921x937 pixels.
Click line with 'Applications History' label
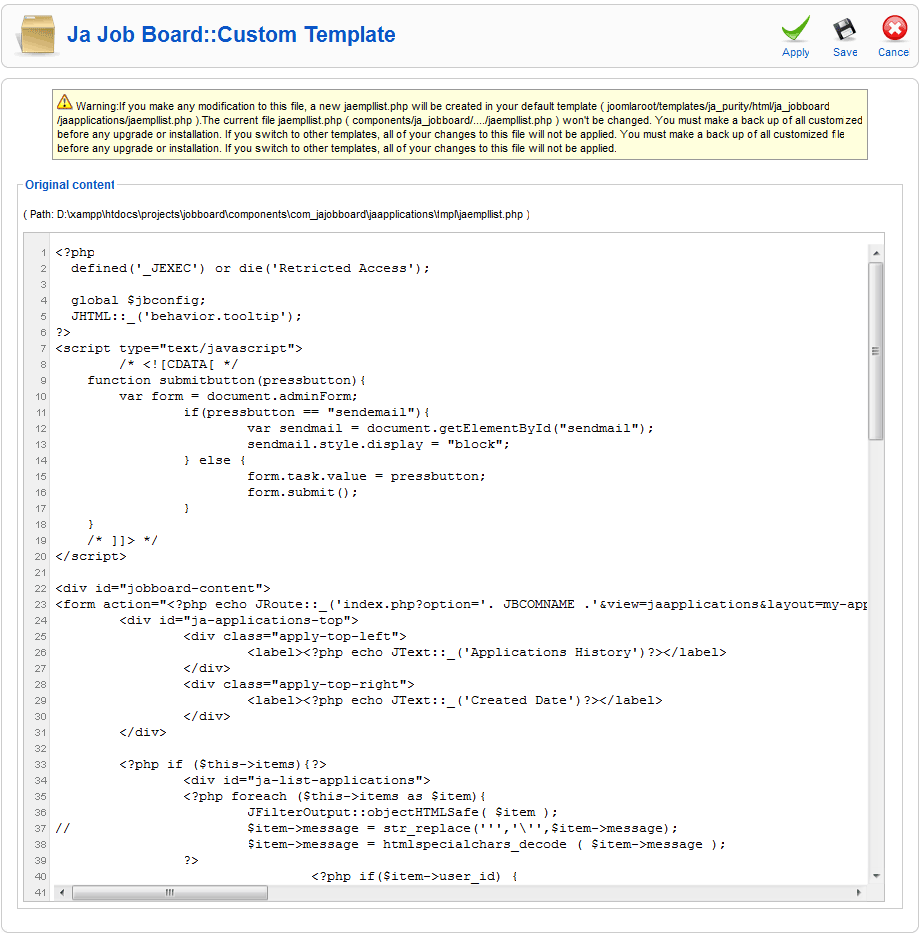click(487, 653)
